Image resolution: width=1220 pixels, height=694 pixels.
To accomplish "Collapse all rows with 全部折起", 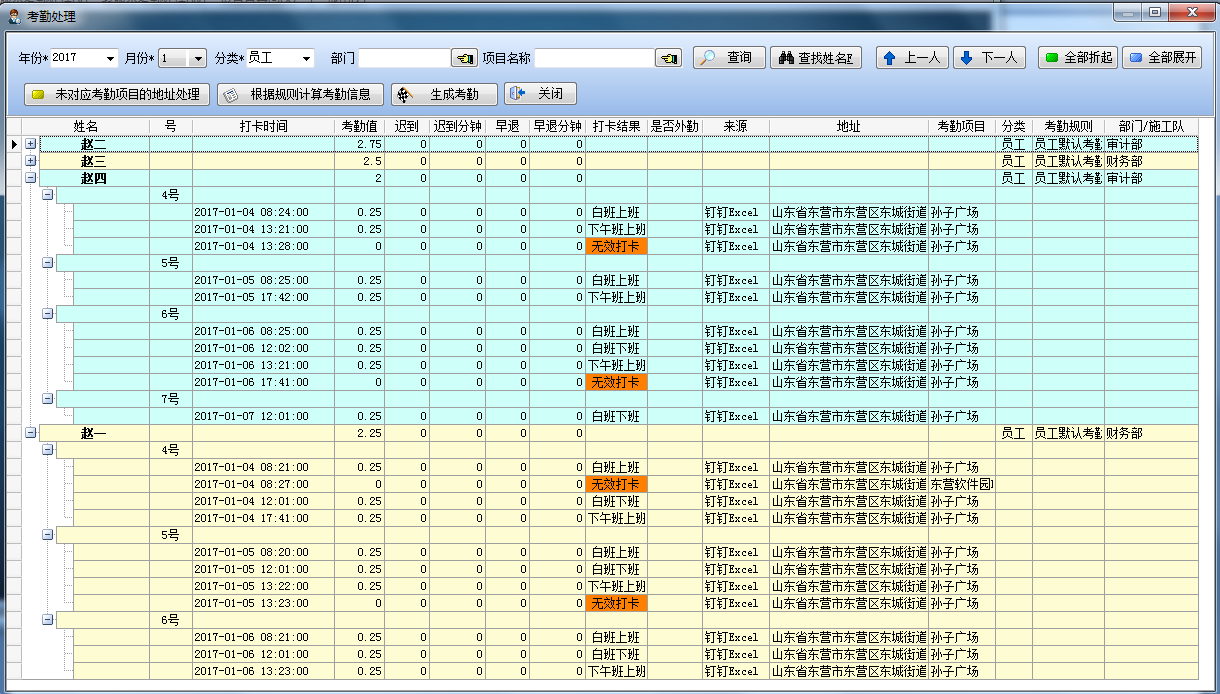I will pyautogui.click(x=1078, y=58).
